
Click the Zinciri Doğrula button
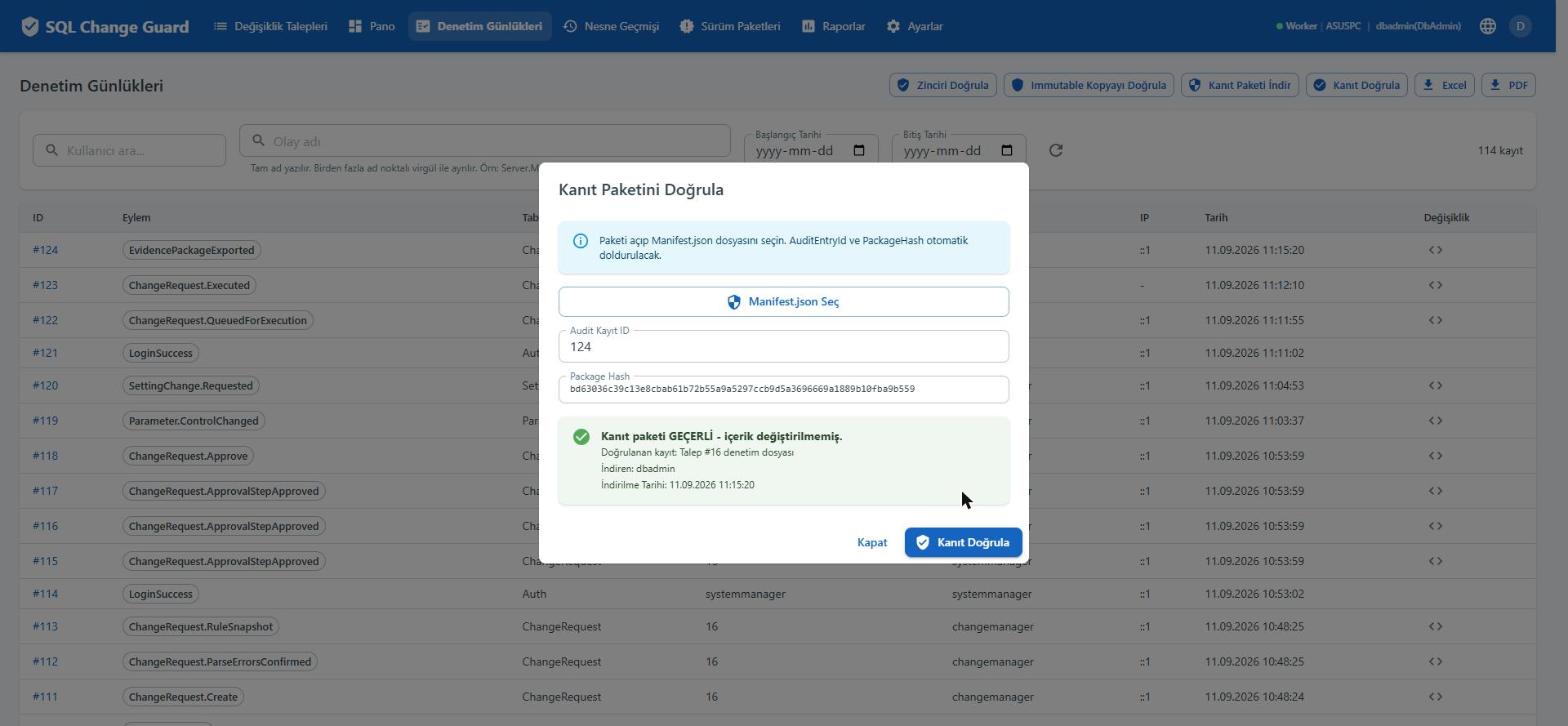coord(942,85)
